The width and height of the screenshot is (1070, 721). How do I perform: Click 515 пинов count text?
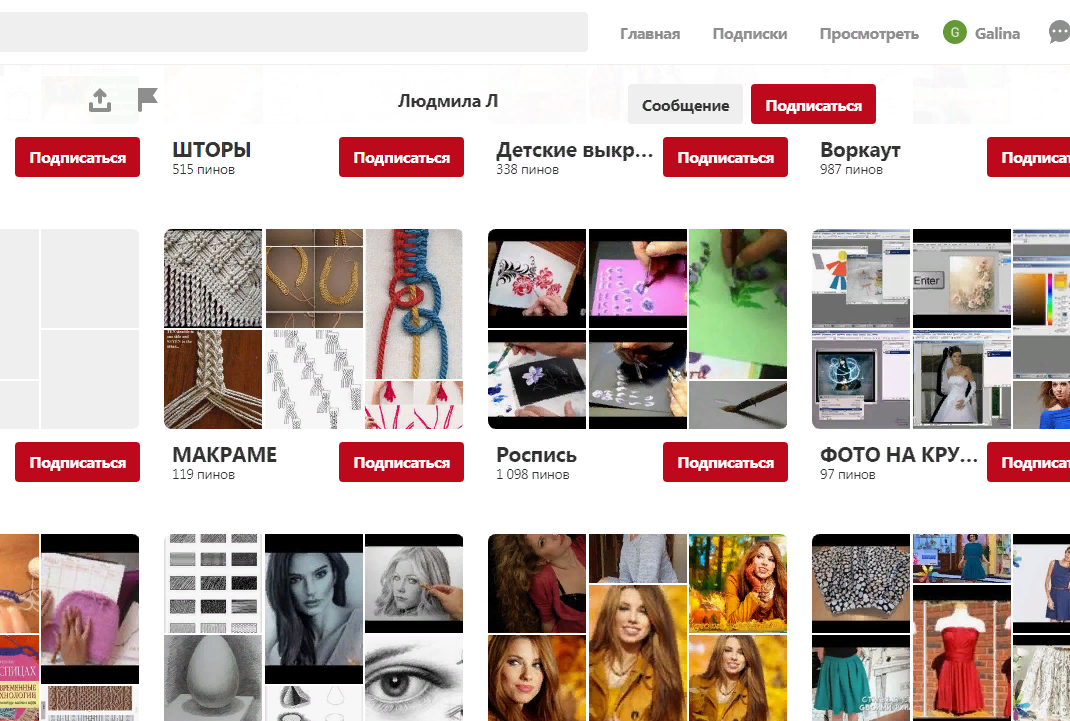(203, 169)
